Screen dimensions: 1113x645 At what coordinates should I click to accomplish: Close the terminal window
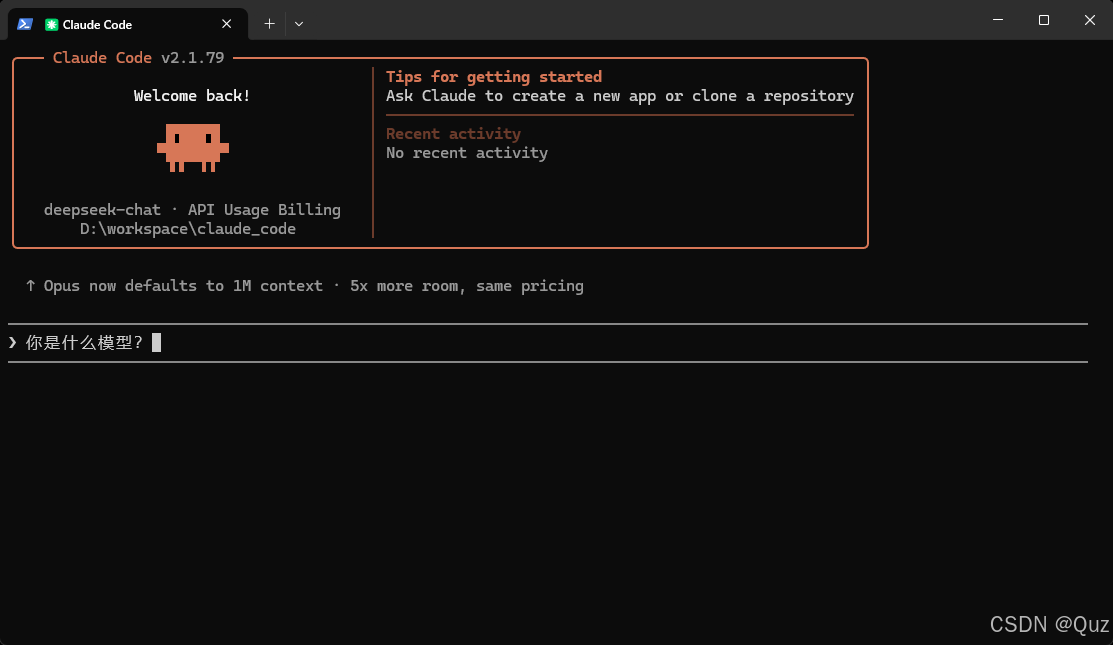1090,20
